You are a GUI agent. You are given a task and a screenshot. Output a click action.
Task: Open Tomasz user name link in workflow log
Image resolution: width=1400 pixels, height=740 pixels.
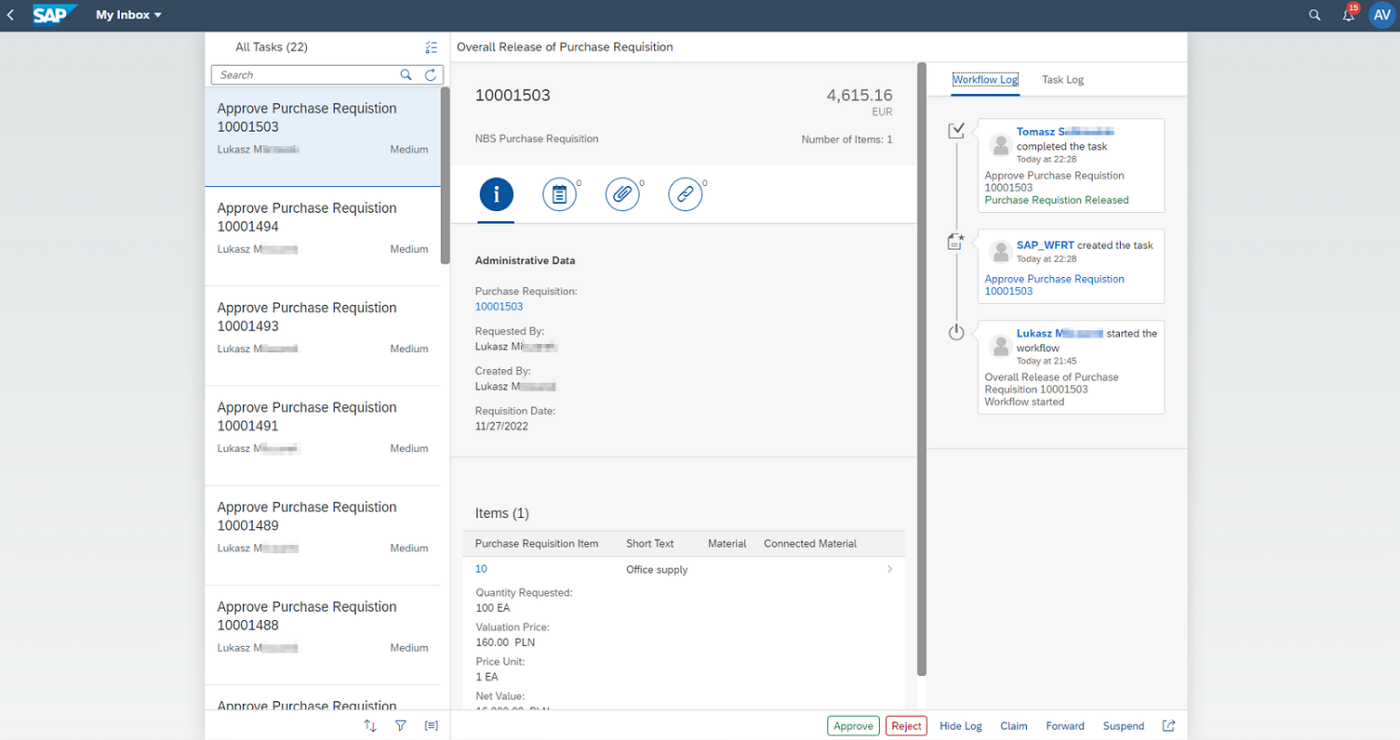tap(1065, 132)
